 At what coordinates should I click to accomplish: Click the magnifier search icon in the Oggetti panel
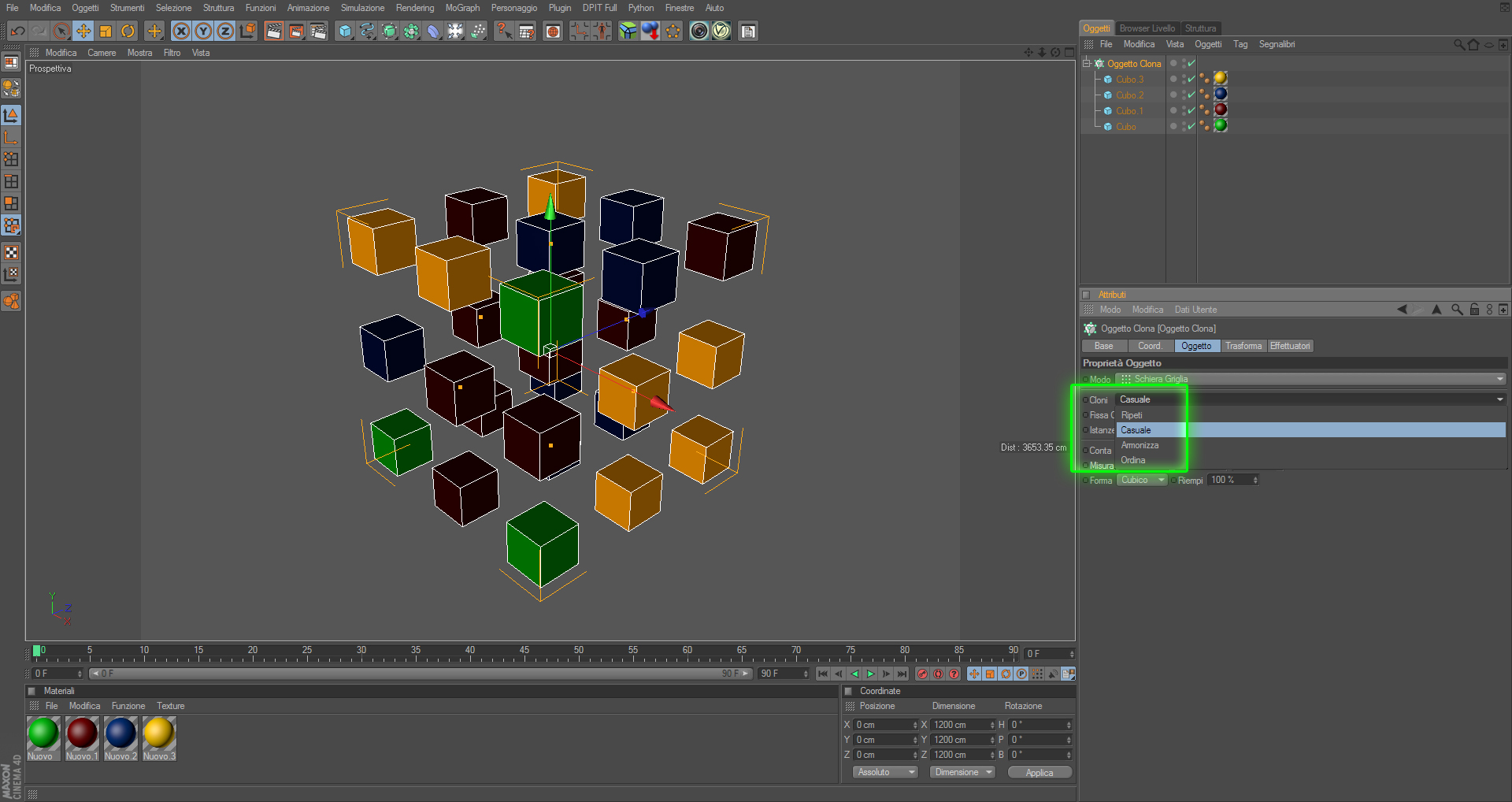[1459, 45]
